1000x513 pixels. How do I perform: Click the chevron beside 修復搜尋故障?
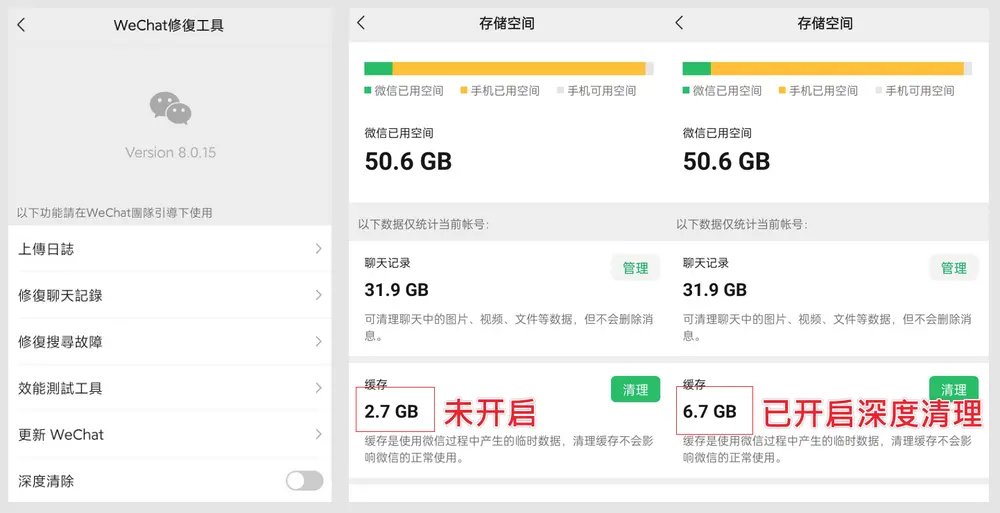pyautogui.click(x=318, y=342)
